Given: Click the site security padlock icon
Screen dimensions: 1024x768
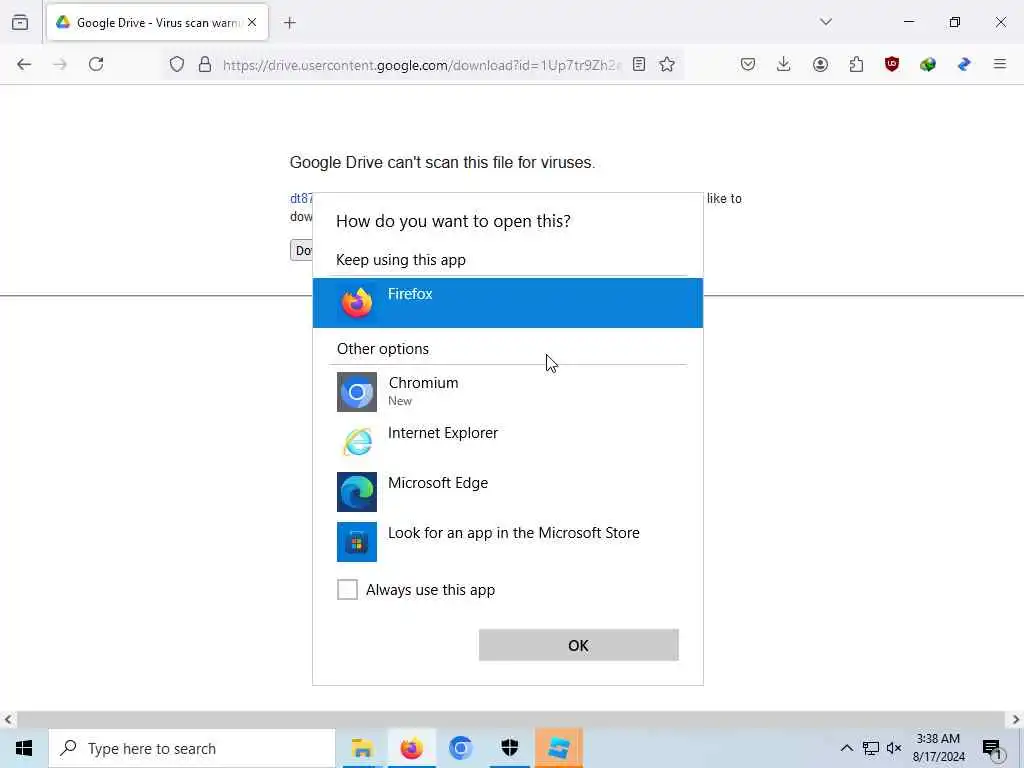Looking at the screenshot, I should [x=205, y=64].
